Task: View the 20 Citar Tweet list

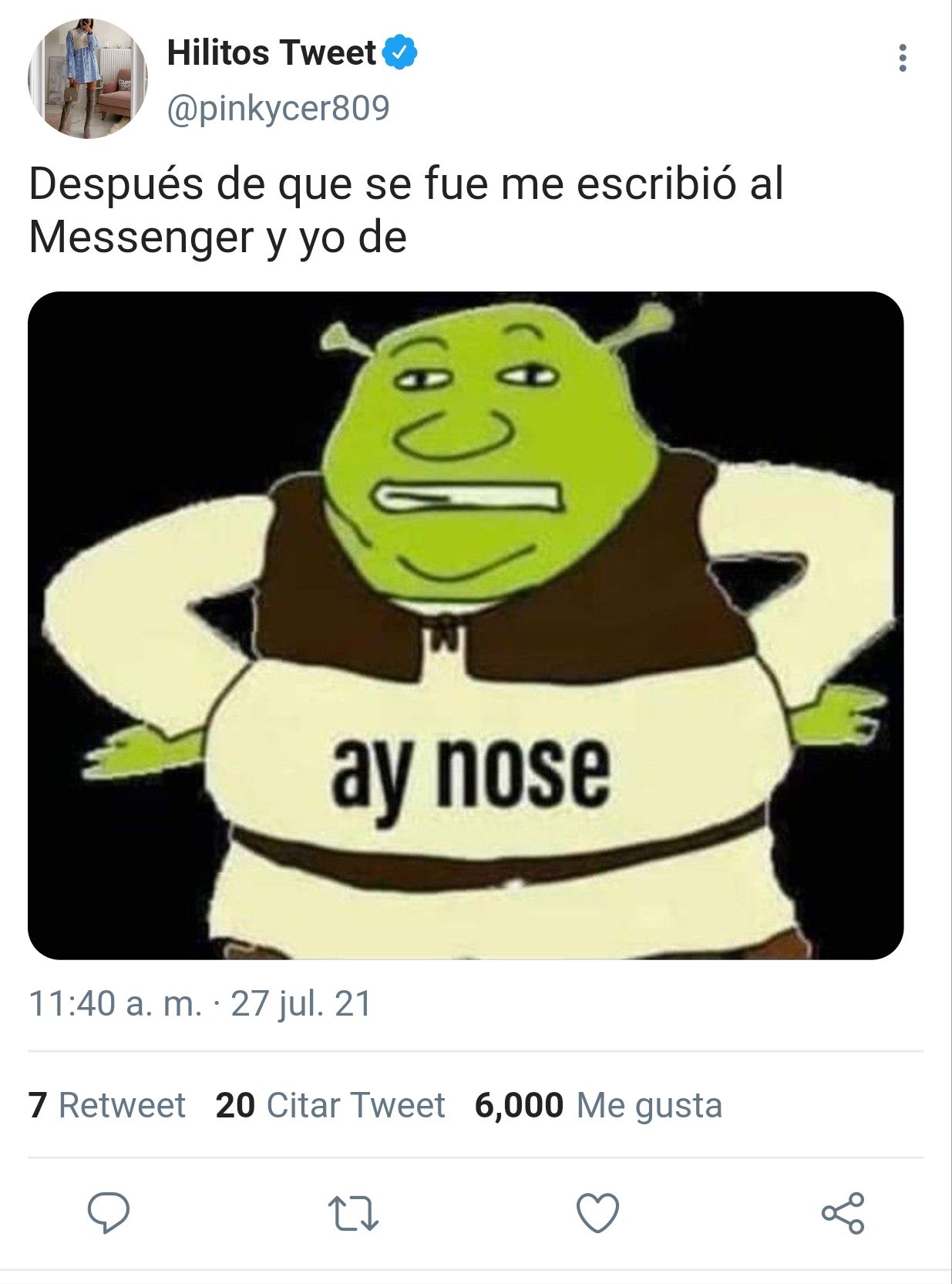Action: point(330,1105)
